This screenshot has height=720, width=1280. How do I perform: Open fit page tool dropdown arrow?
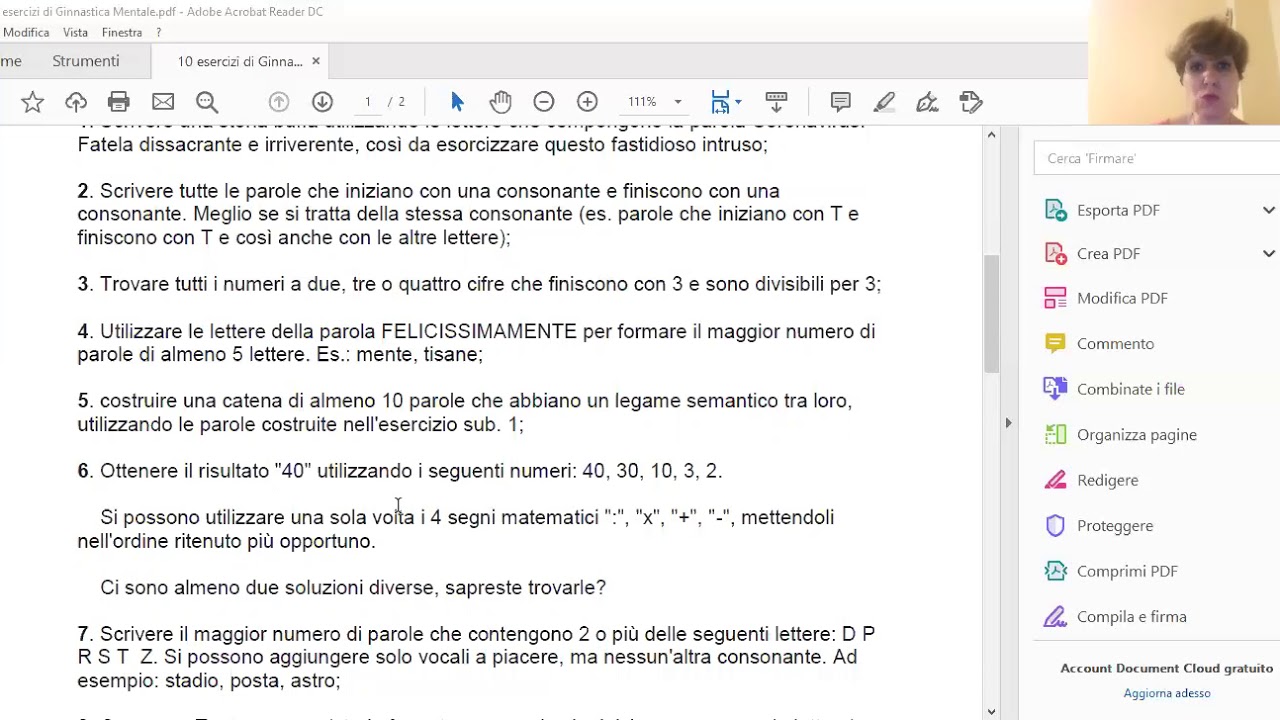pos(738,102)
